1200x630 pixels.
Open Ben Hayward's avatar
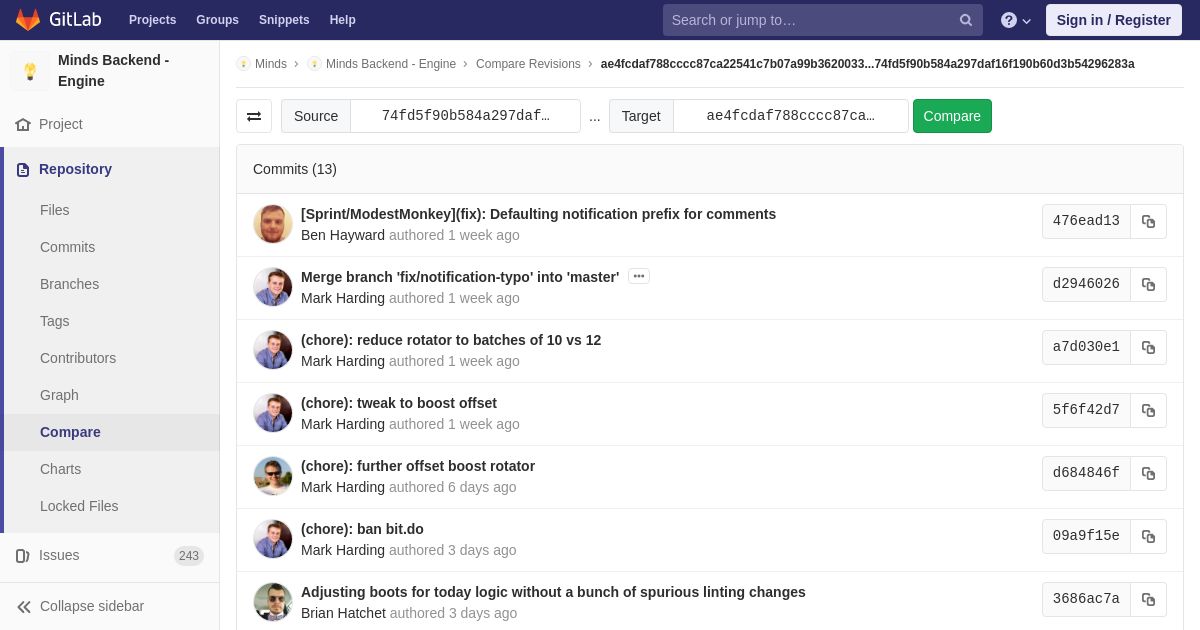coord(273,224)
